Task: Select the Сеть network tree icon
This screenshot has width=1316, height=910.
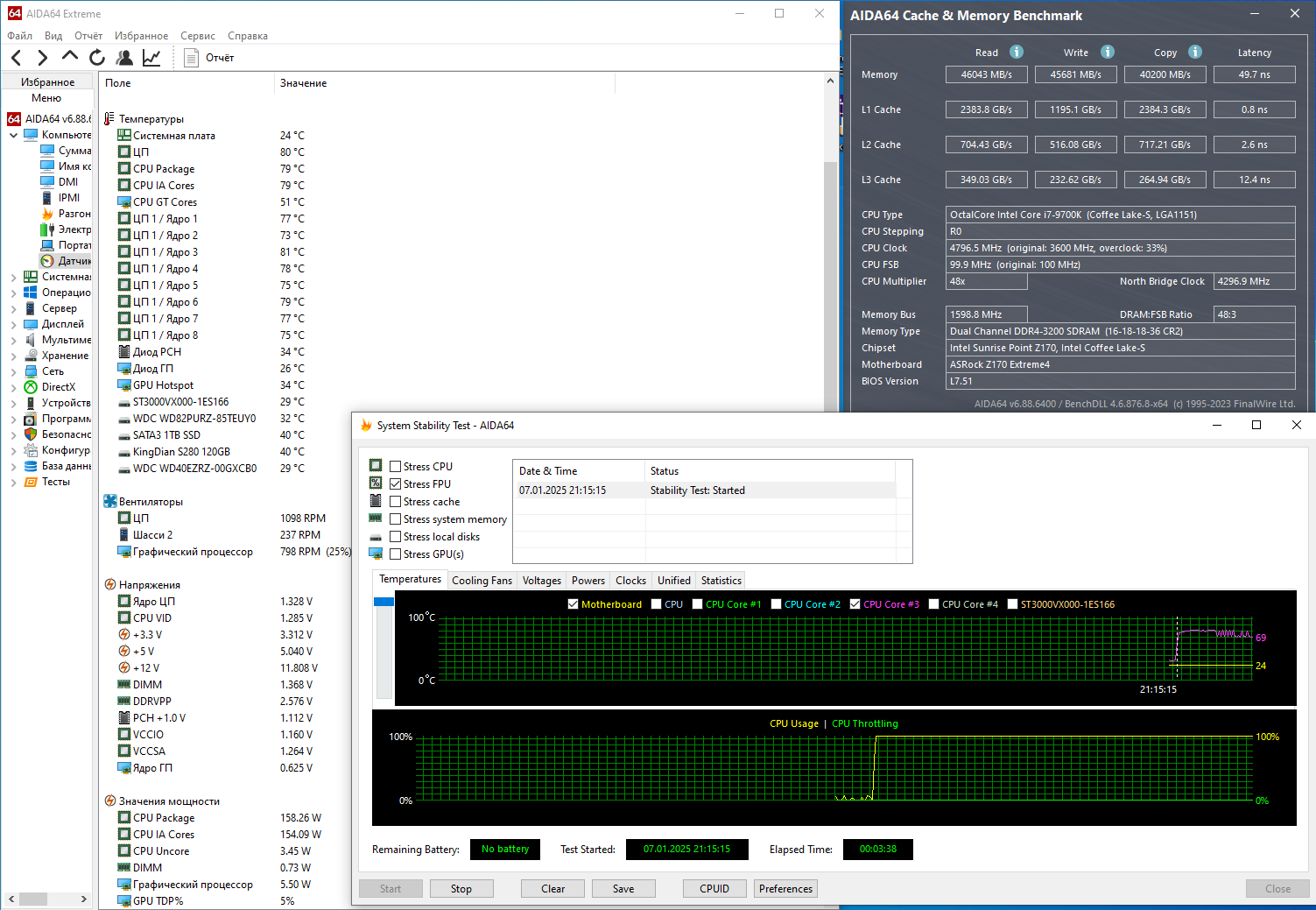Action: [x=31, y=371]
